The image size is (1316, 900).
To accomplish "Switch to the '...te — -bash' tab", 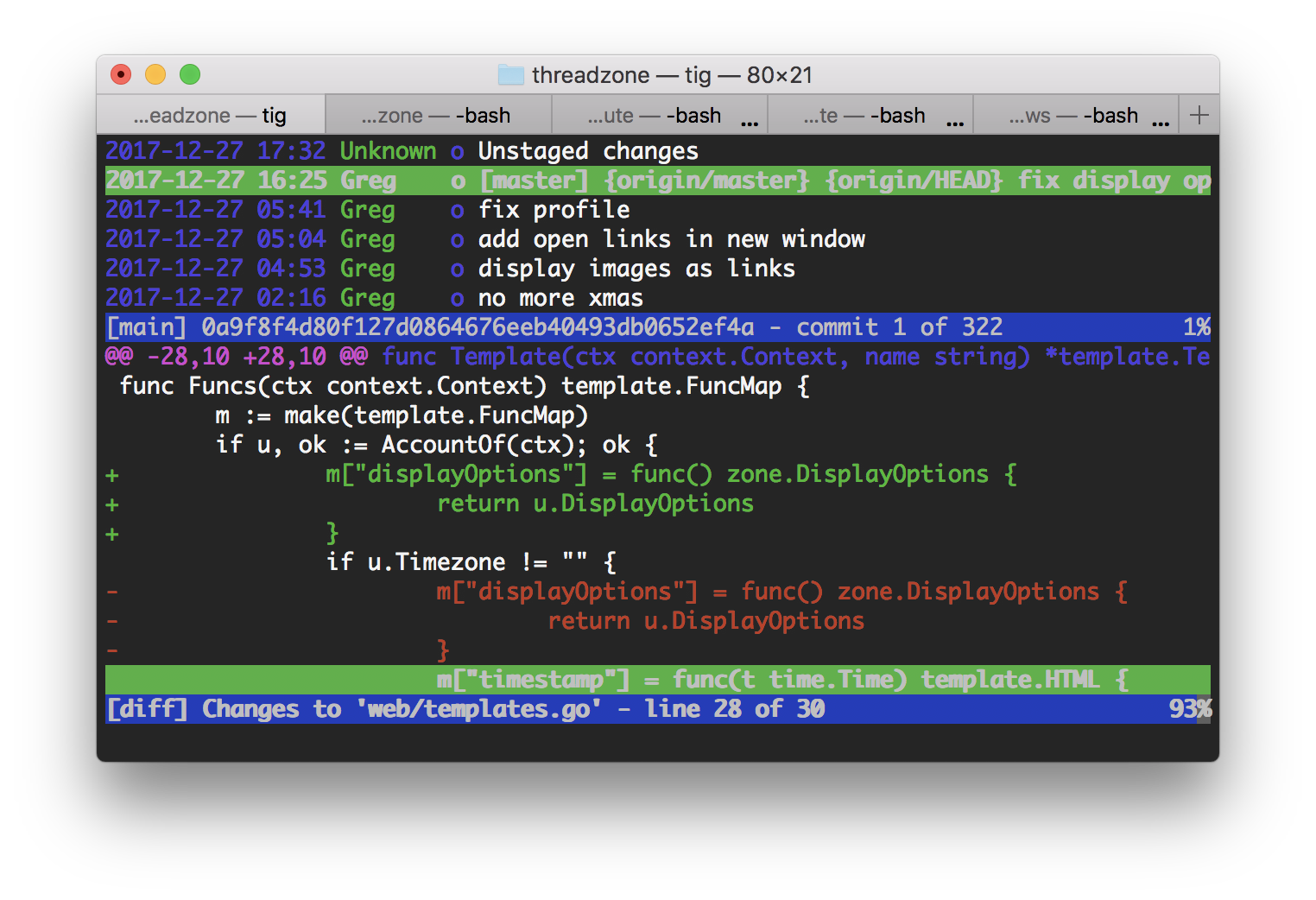I will tap(864, 116).
